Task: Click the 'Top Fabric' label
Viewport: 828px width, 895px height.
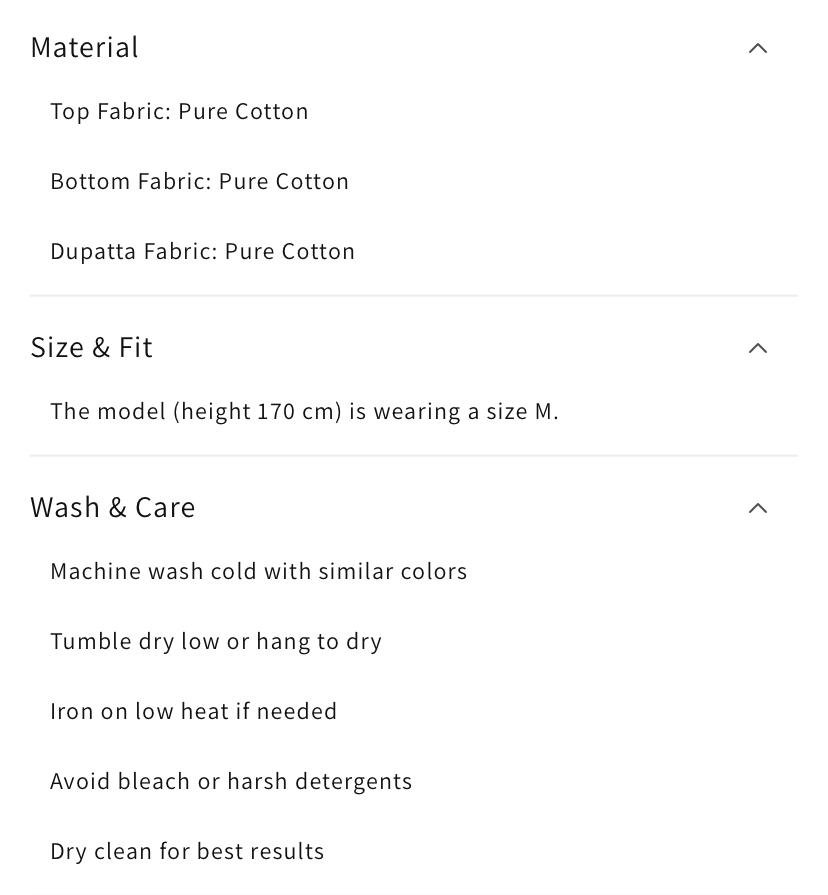Action: point(109,111)
